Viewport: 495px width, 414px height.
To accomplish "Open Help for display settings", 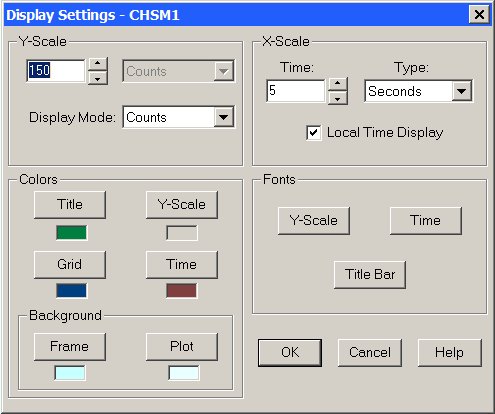I will 450,353.
